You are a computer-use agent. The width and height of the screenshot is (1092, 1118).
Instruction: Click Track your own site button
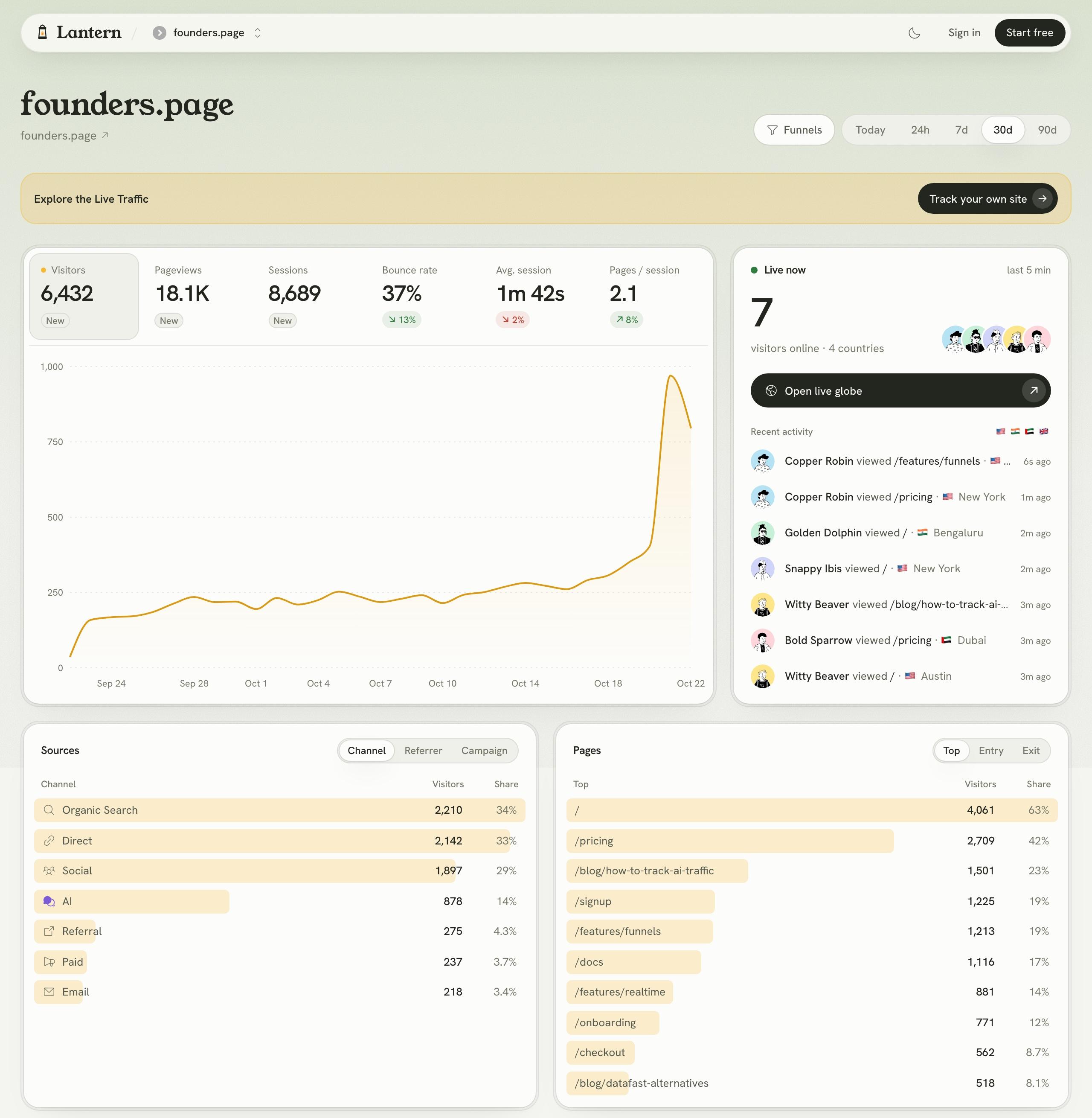(987, 198)
